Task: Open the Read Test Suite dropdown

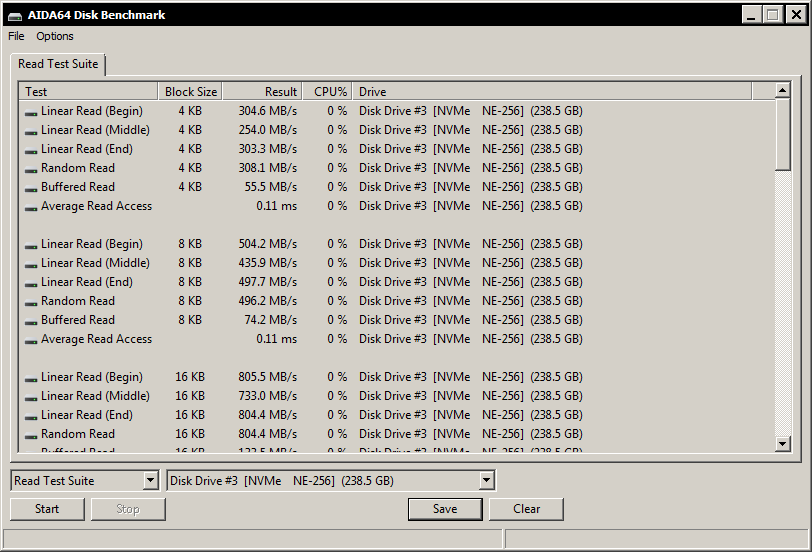Action: coord(150,481)
